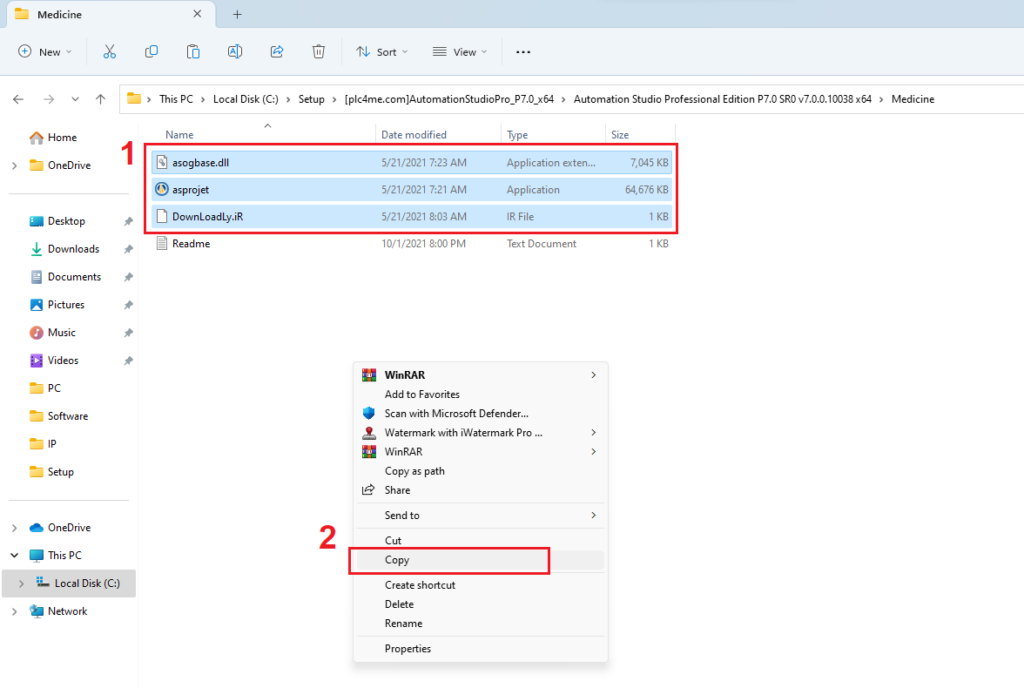The width and height of the screenshot is (1024, 688).
Task: Select the Readme text document
Action: click(x=190, y=244)
